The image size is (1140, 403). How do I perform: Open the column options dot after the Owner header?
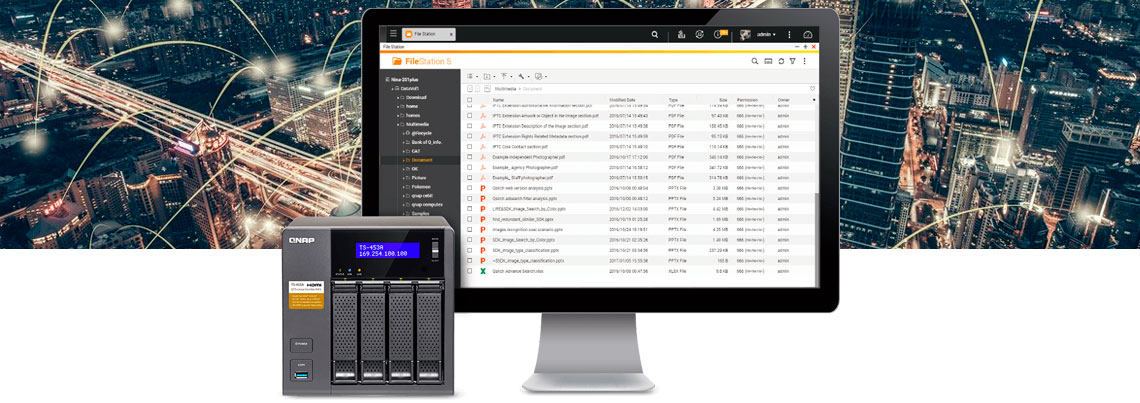[x=813, y=100]
